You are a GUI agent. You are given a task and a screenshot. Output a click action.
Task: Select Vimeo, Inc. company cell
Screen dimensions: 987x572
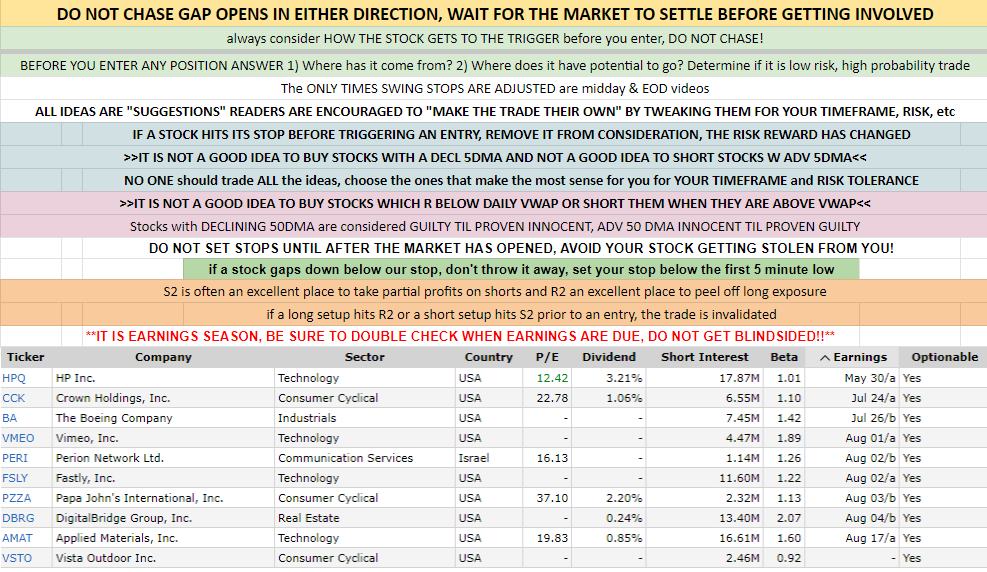[x=164, y=438]
